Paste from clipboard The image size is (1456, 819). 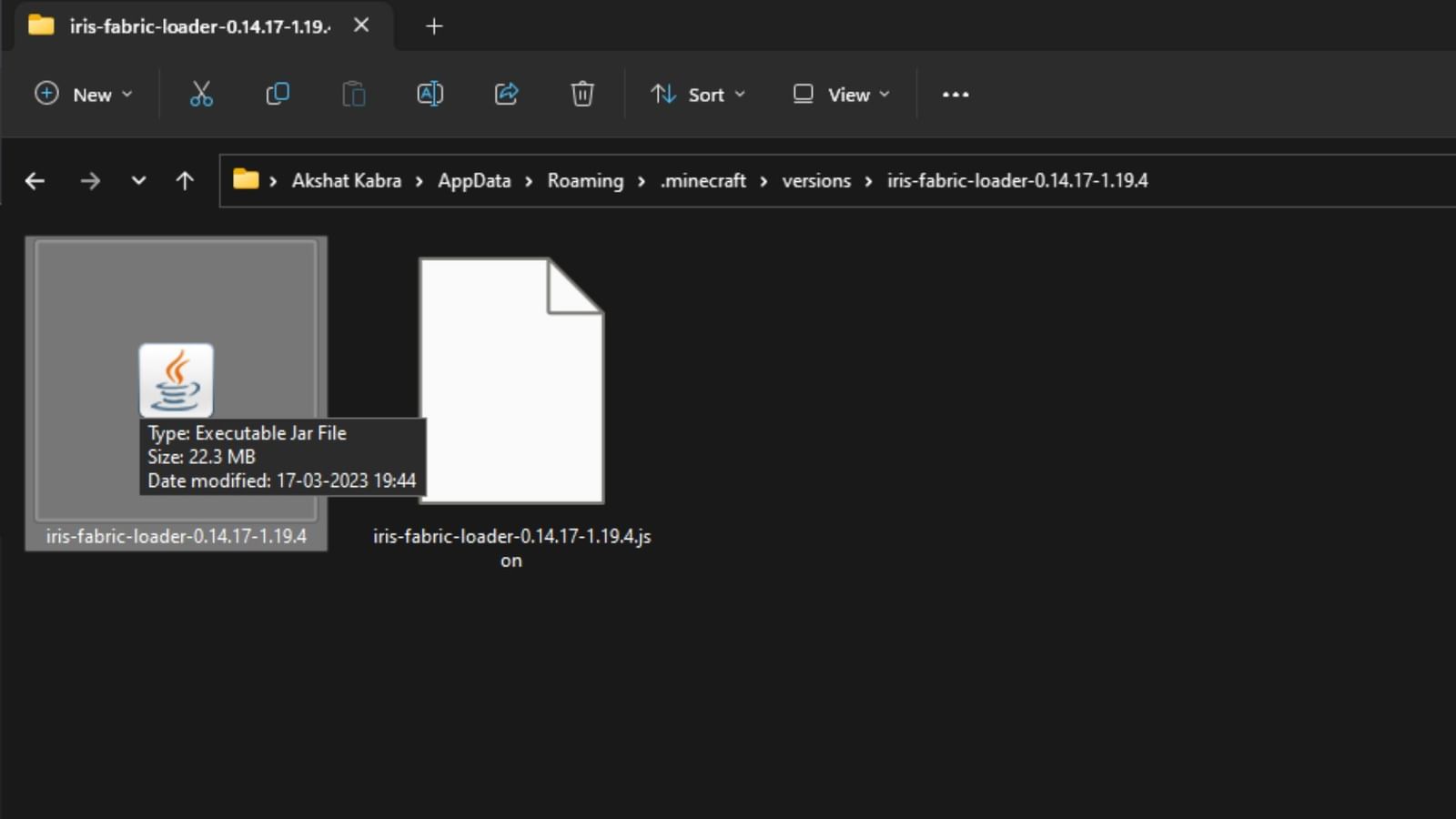pyautogui.click(x=353, y=94)
